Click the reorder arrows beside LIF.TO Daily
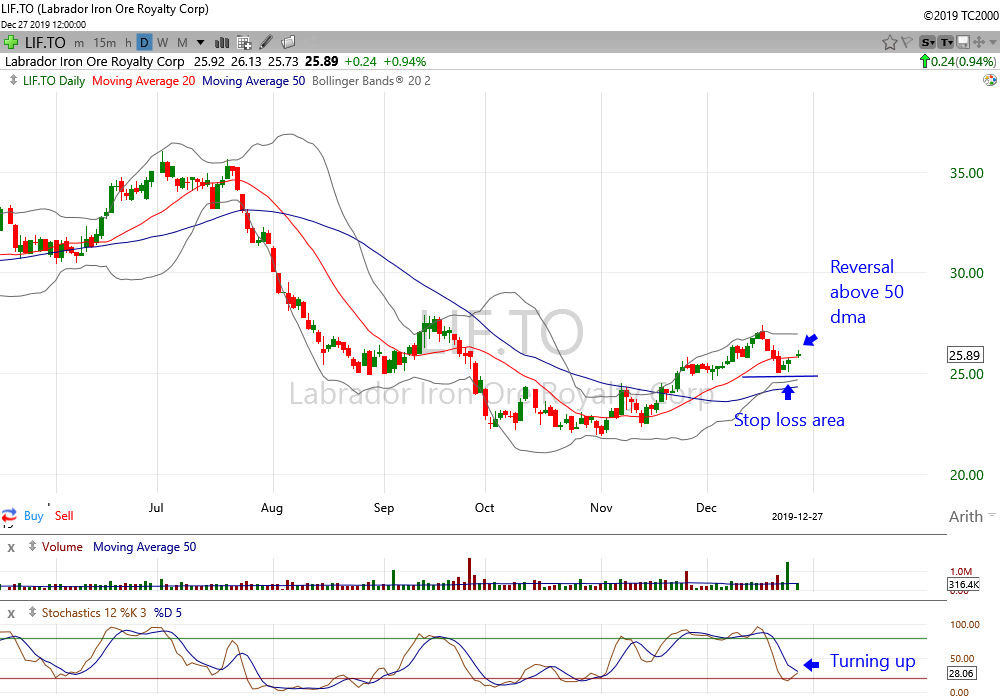The width and height of the screenshot is (1000, 700). (13, 80)
